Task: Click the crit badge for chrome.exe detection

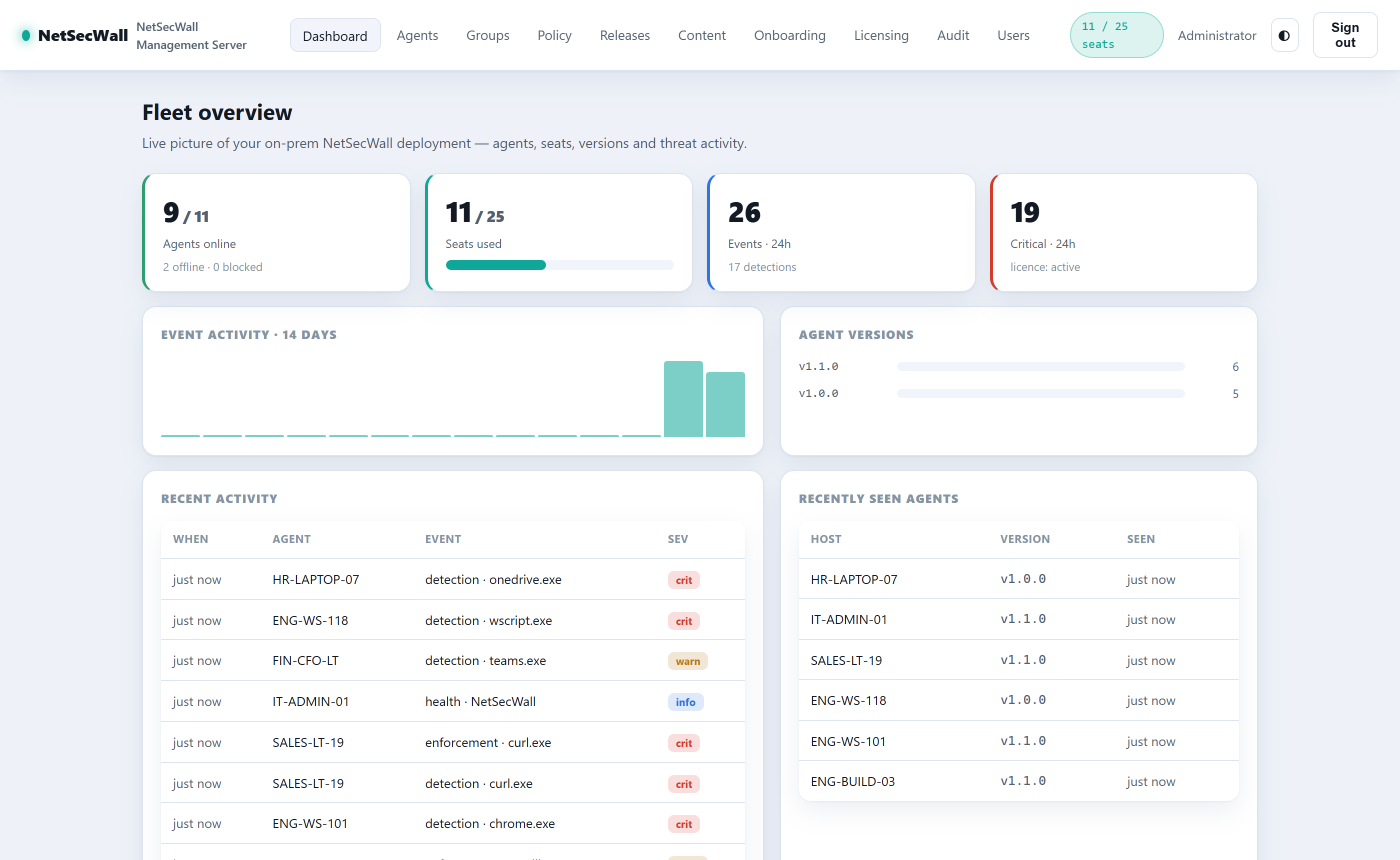Action: (x=683, y=824)
